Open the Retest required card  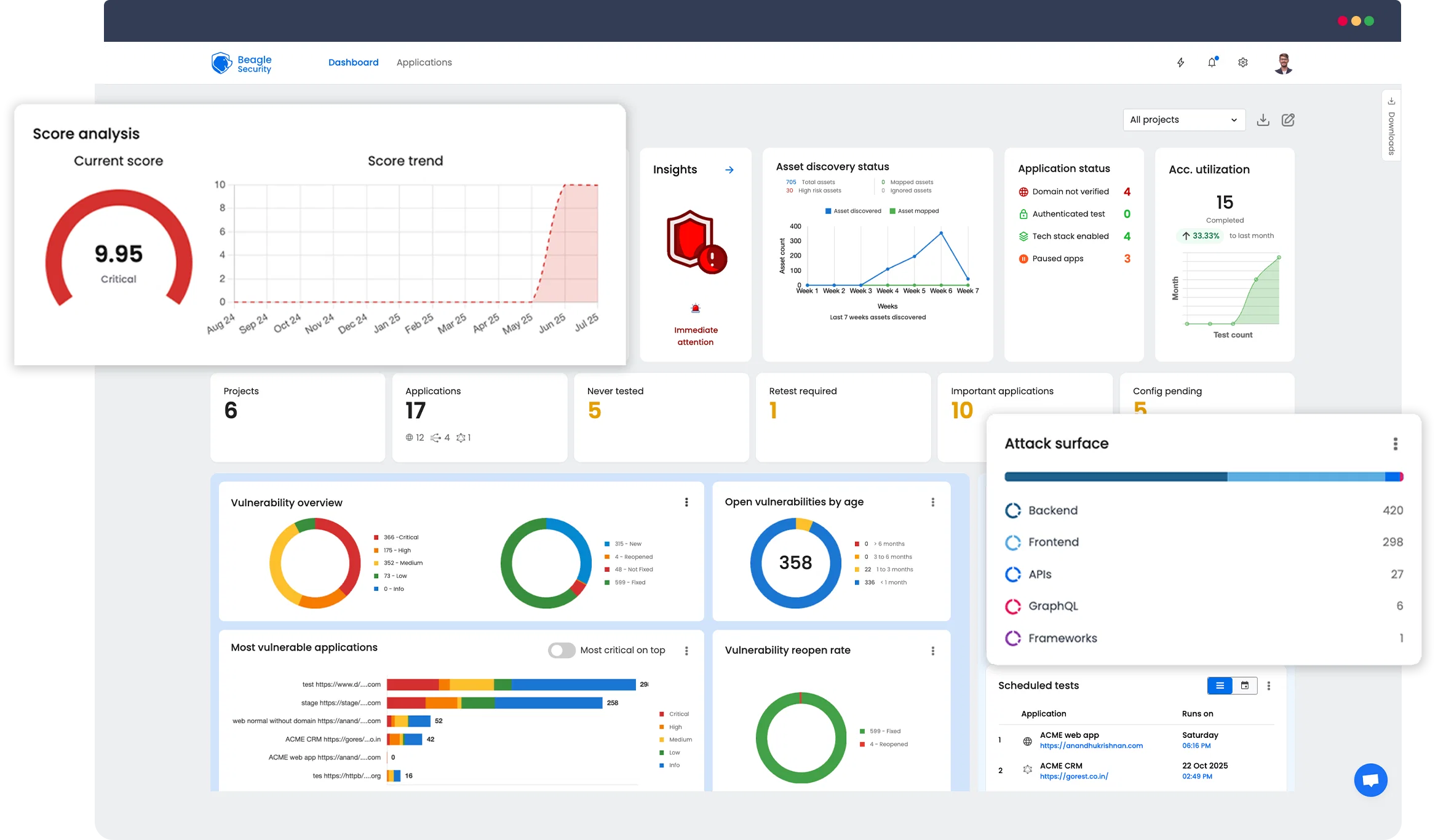pos(843,418)
